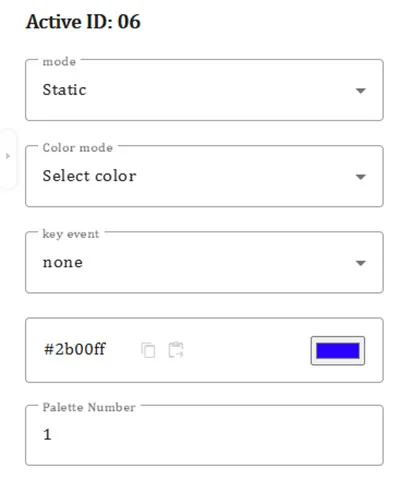400x480 pixels.
Task: Open the mode dropdown arrow
Action: [361, 90]
